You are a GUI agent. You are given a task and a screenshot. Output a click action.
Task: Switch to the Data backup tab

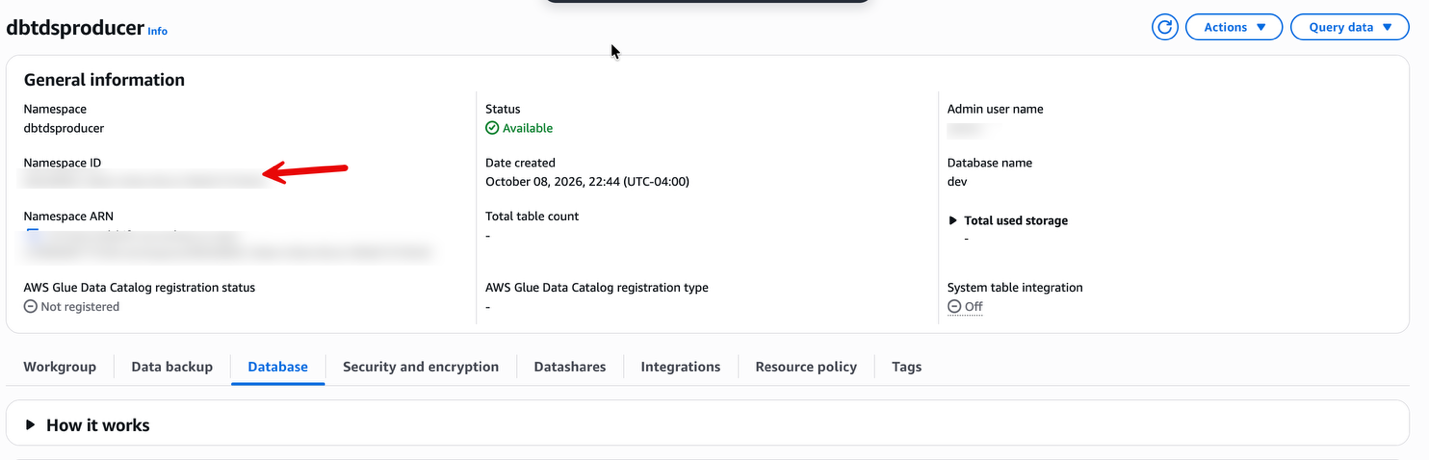(172, 367)
